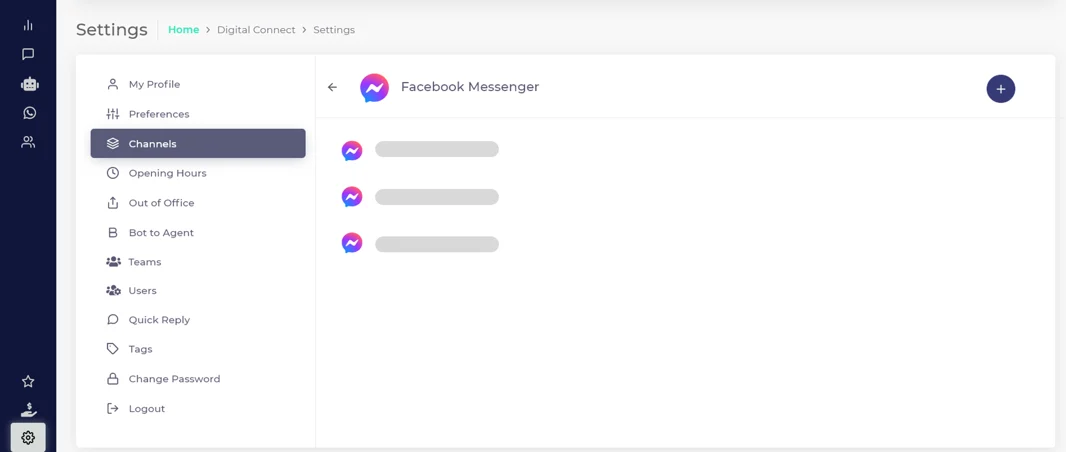This screenshot has height=452, width=1066.
Task: Go back using the left arrow
Action: tap(332, 87)
